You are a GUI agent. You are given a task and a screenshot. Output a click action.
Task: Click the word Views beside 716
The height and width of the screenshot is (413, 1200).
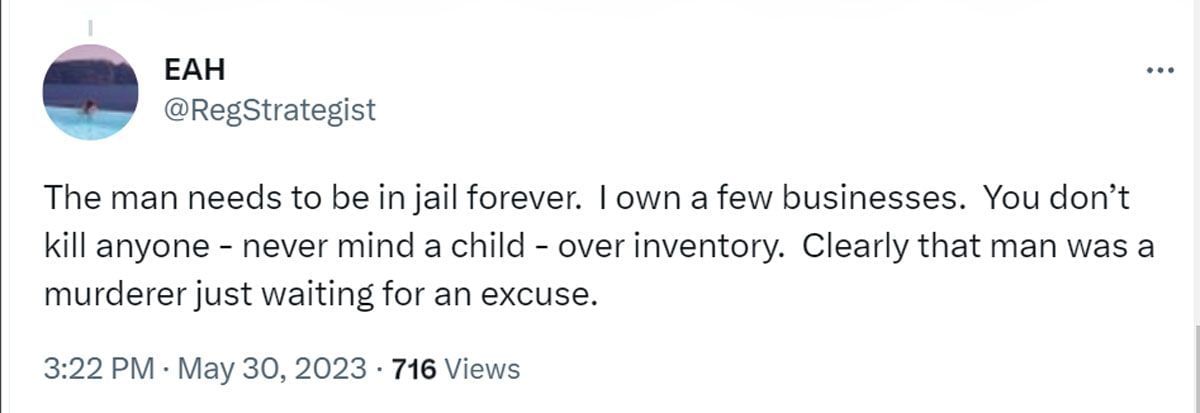tap(482, 369)
